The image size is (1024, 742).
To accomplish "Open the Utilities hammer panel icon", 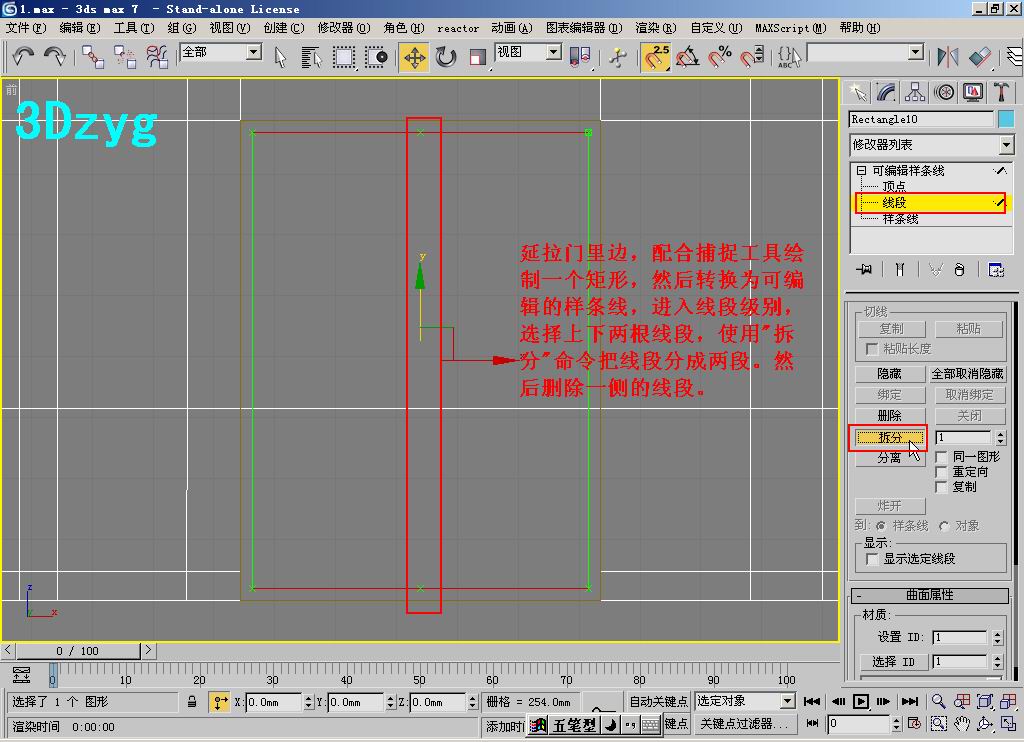I will (1000, 92).
